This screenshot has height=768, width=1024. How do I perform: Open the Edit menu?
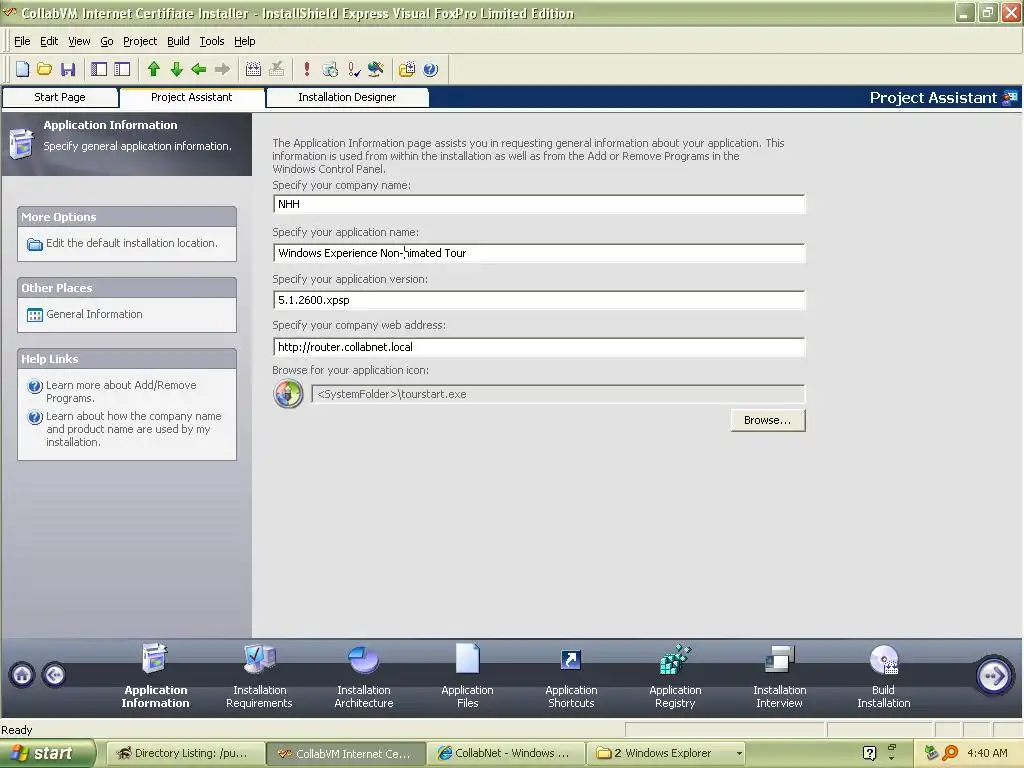(49, 41)
